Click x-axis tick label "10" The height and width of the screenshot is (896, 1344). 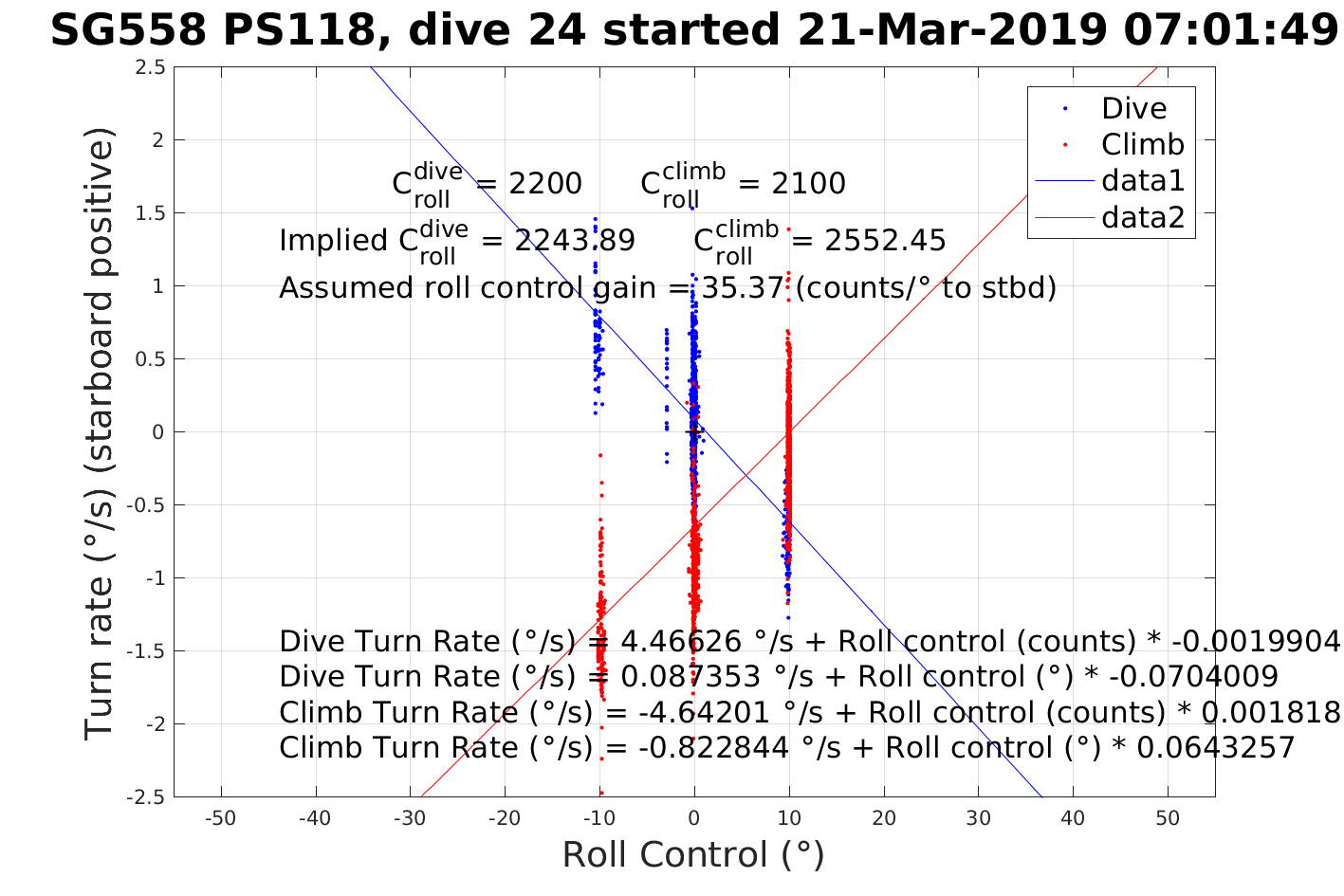pyautogui.click(x=789, y=818)
